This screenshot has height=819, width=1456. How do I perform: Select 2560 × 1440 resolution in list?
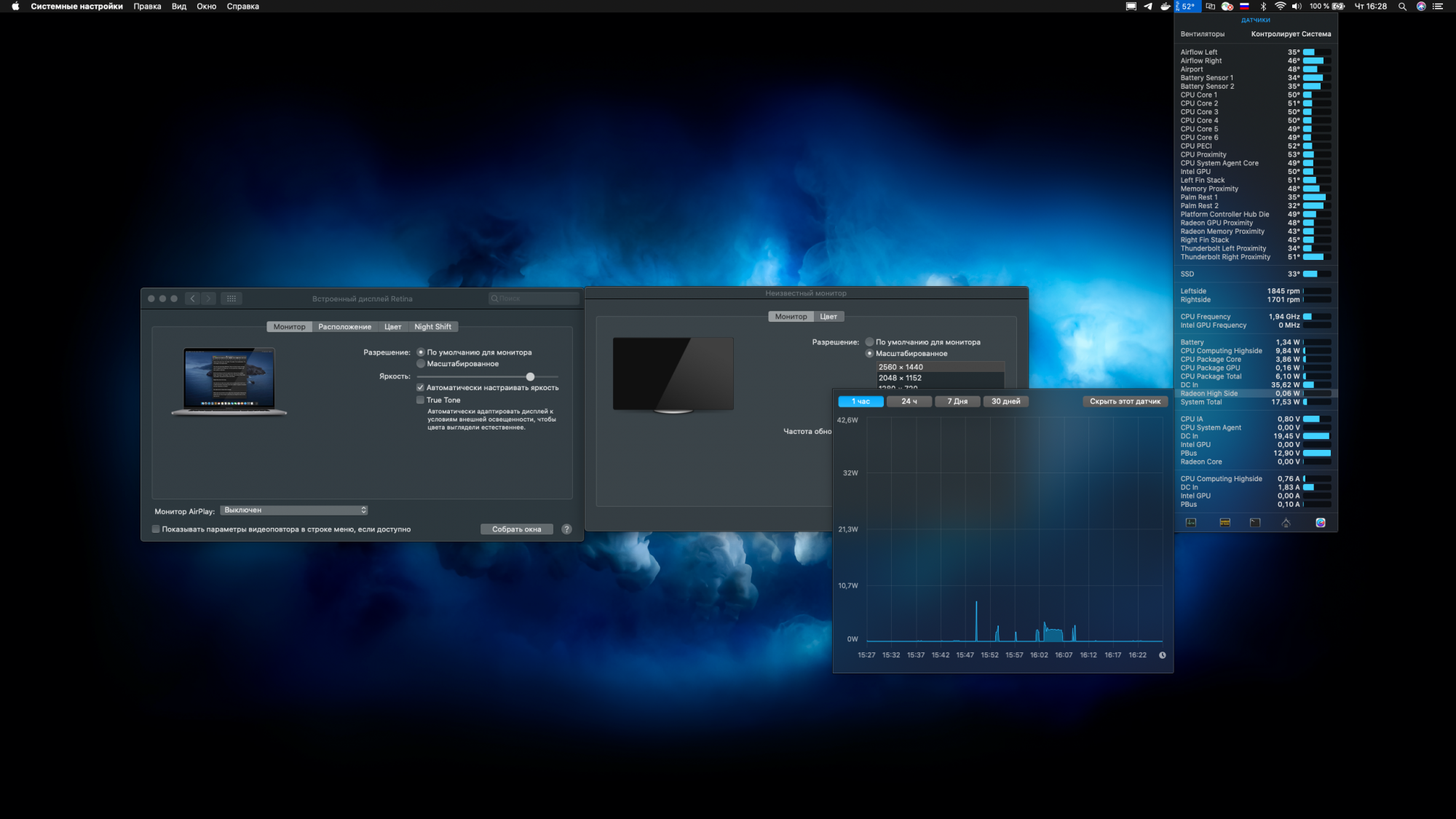click(x=901, y=367)
